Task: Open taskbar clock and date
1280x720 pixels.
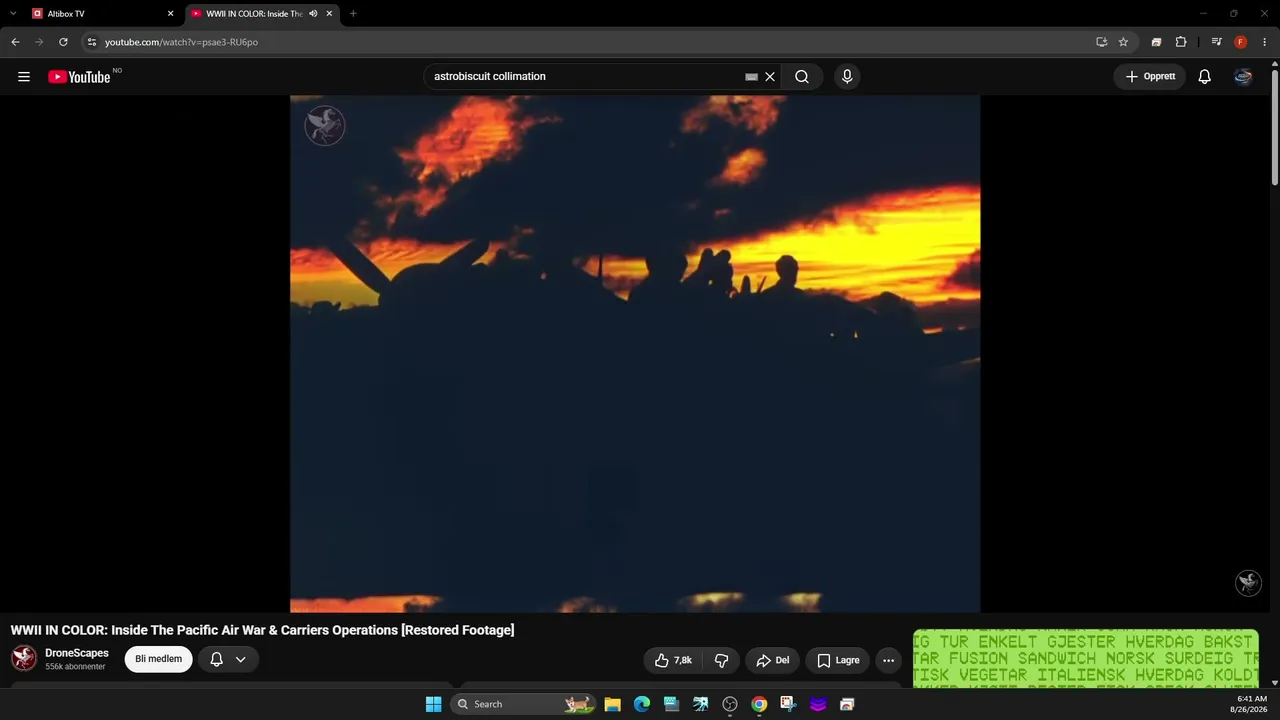Action: point(1251,704)
